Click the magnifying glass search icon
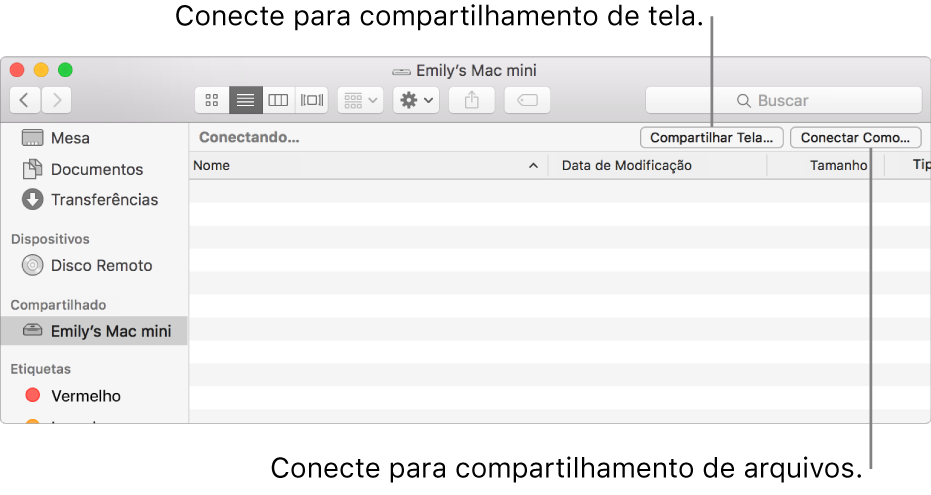Image resolution: width=931 pixels, height=495 pixels. pyautogui.click(x=743, y=101)
